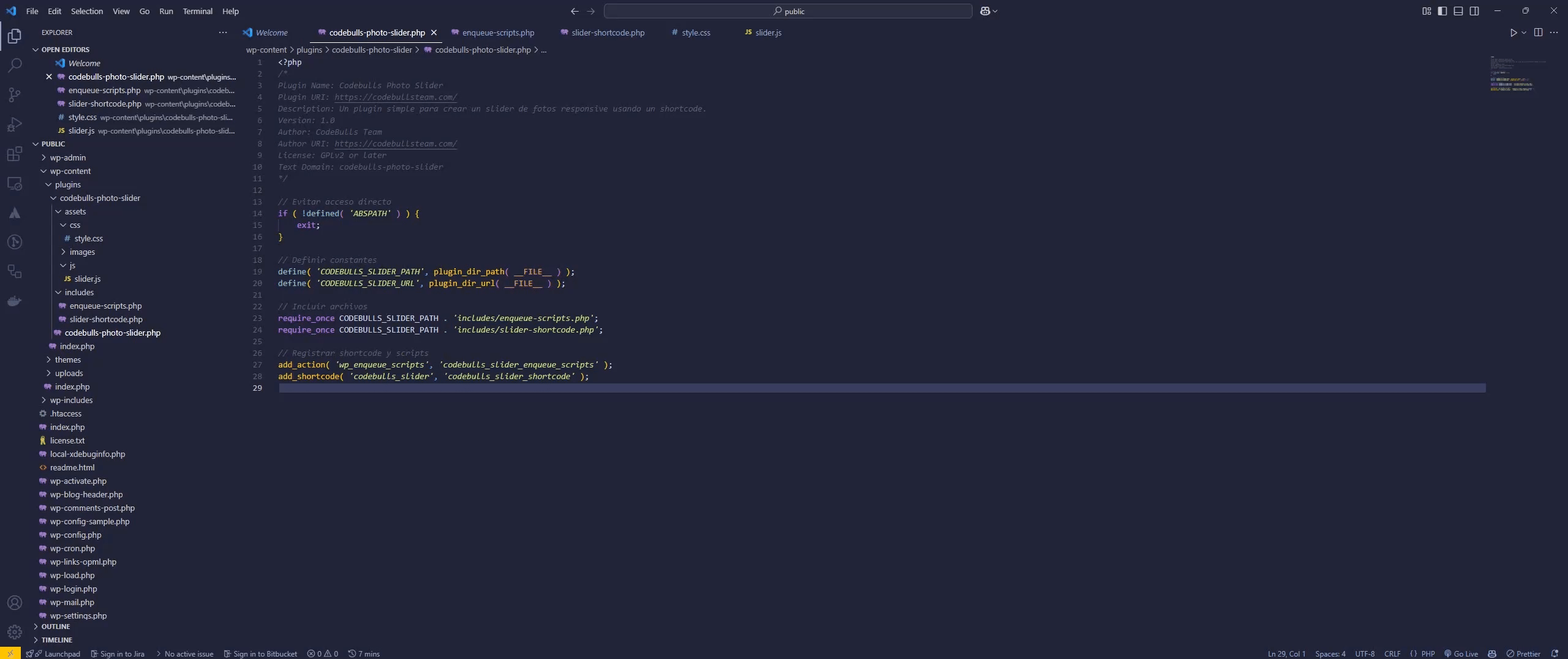Click the Customize Layout icon
Image resolution: width=1568 pixels, height=659 pixels.
click(1427, 11)
